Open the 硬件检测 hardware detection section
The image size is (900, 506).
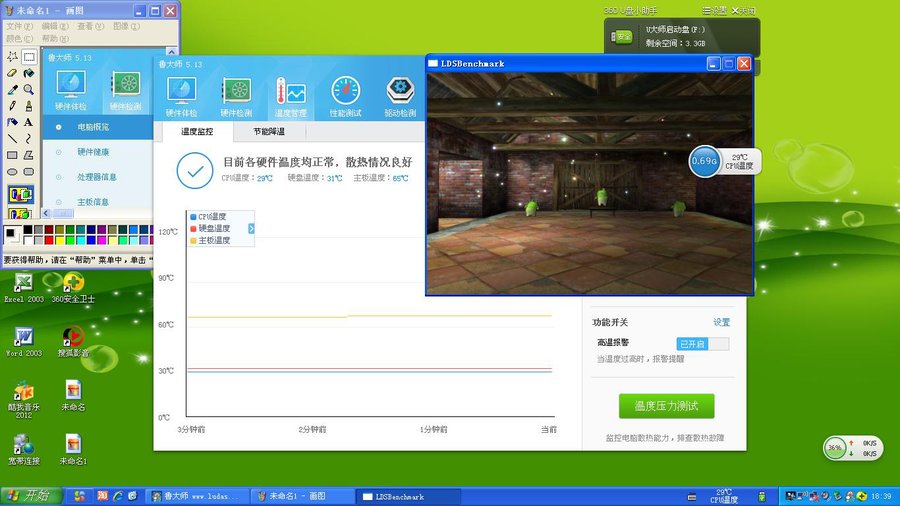[x=237, y=97]
